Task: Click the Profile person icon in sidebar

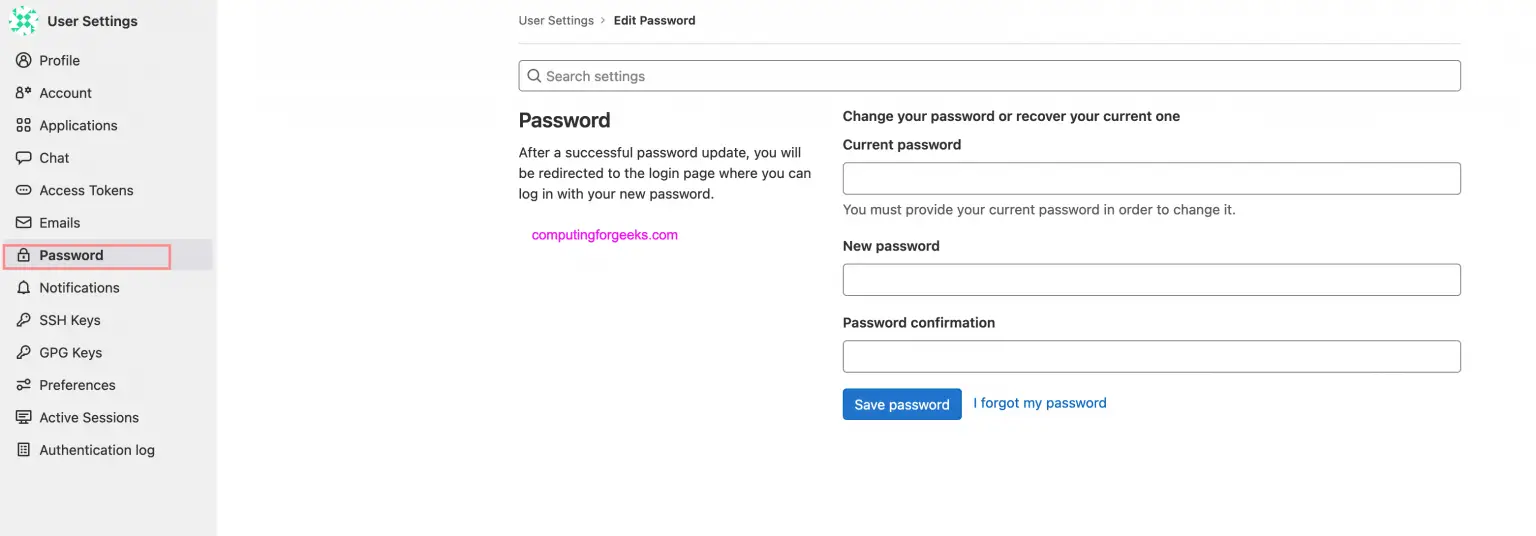Action: click(x=24, y=61)
